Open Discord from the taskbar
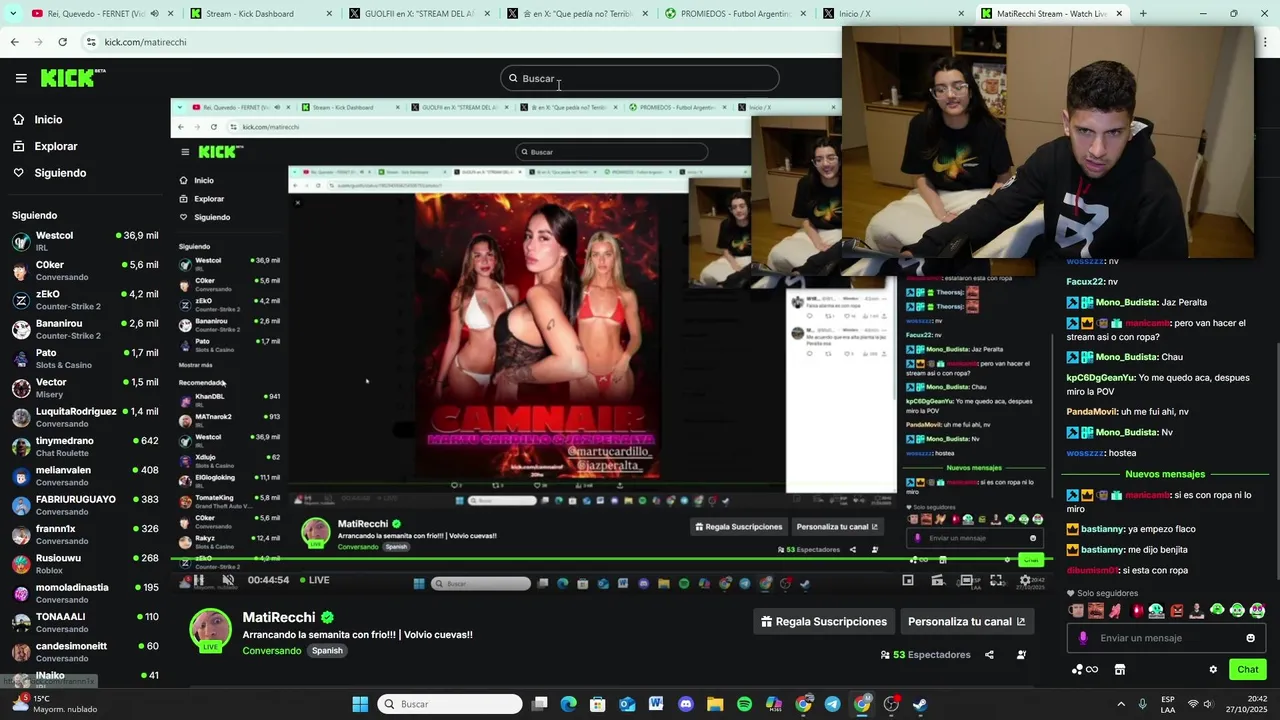1280x720 pixels. point(686,704)
